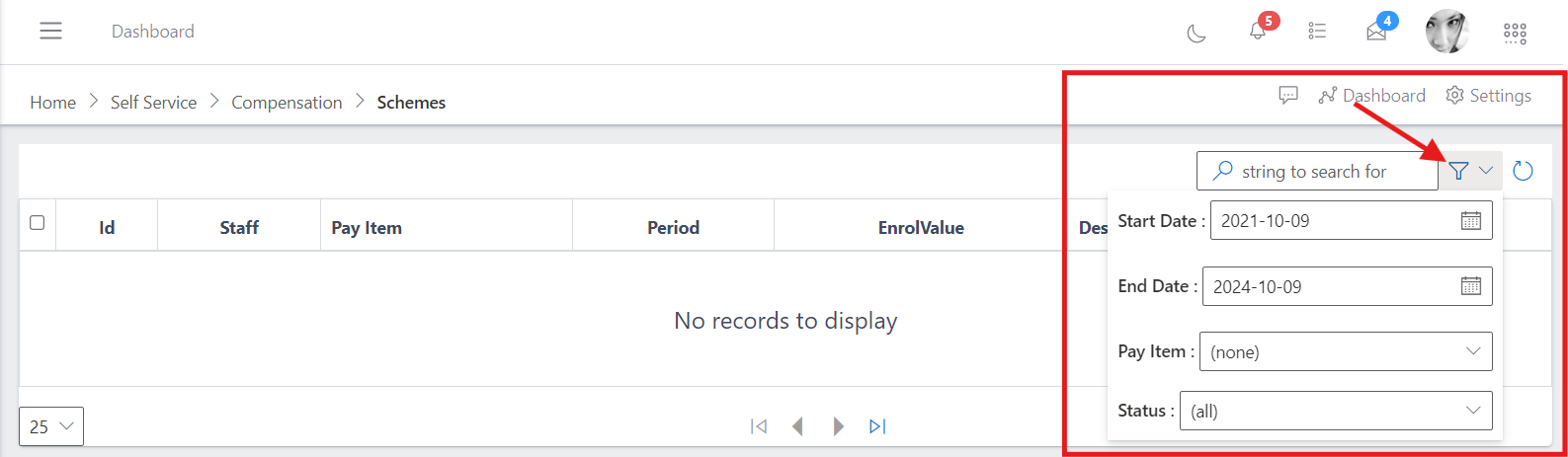Refresh the schemes table
This screenshot has height=457, width=1568.
pyautogui.click(x=1524, y=172)
